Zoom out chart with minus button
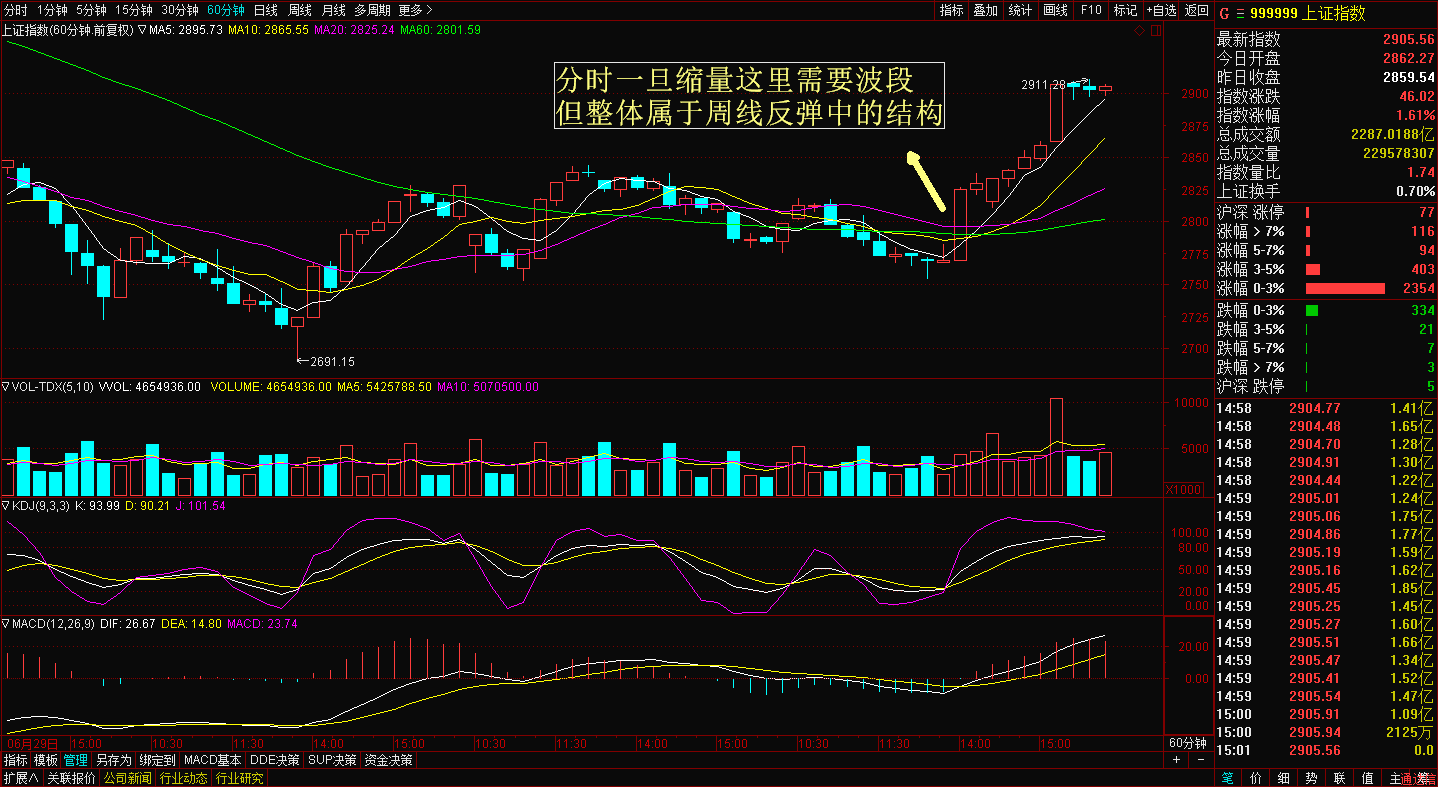1438x787 pixels. [x=1200, y=760]
